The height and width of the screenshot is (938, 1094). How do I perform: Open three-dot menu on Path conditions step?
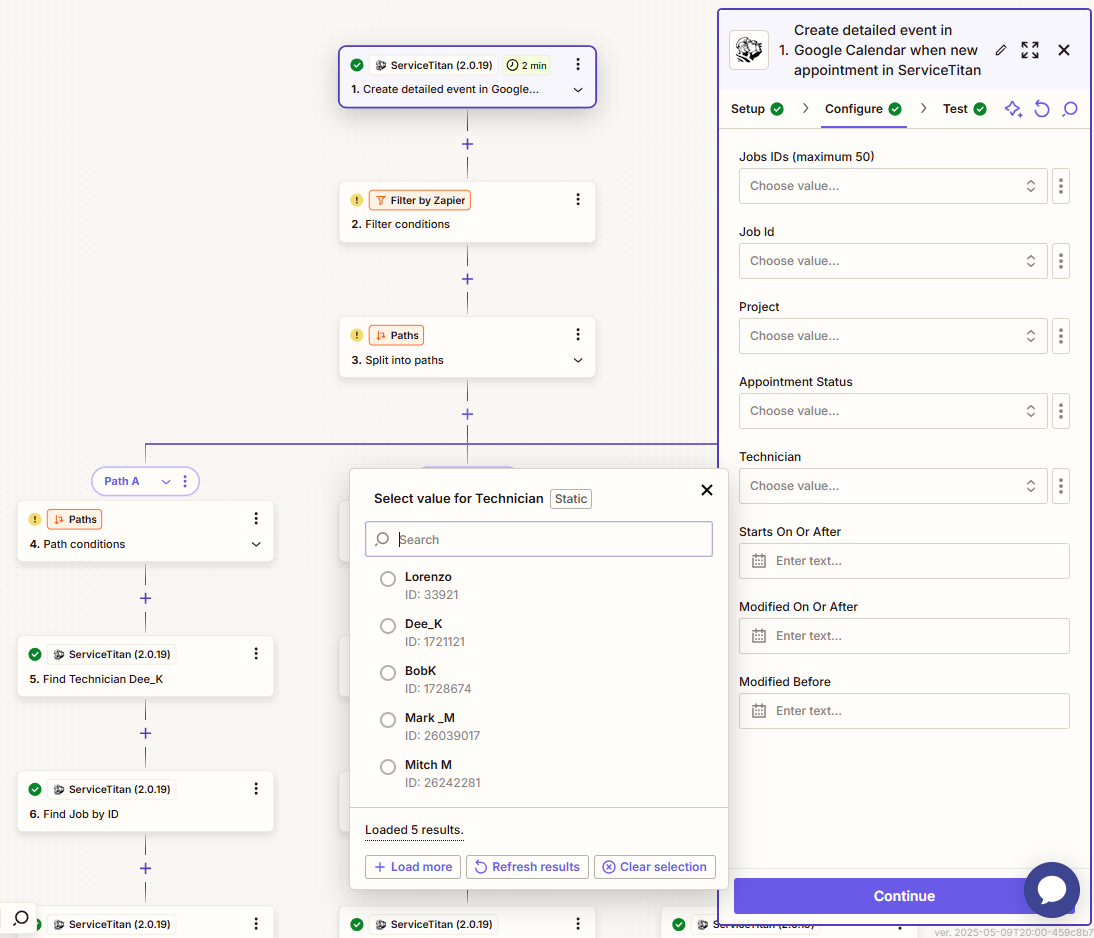[x=256, y=518]
